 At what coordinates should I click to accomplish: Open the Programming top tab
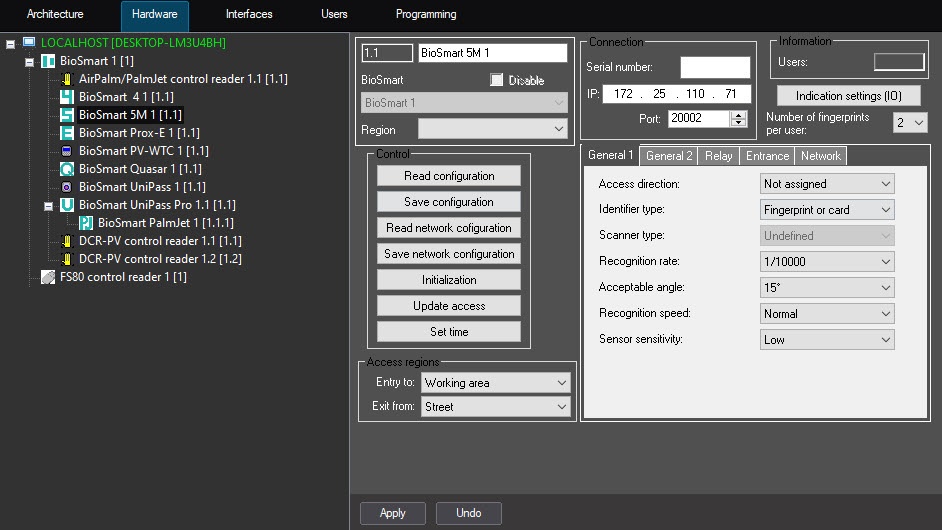tap(426, 15)
